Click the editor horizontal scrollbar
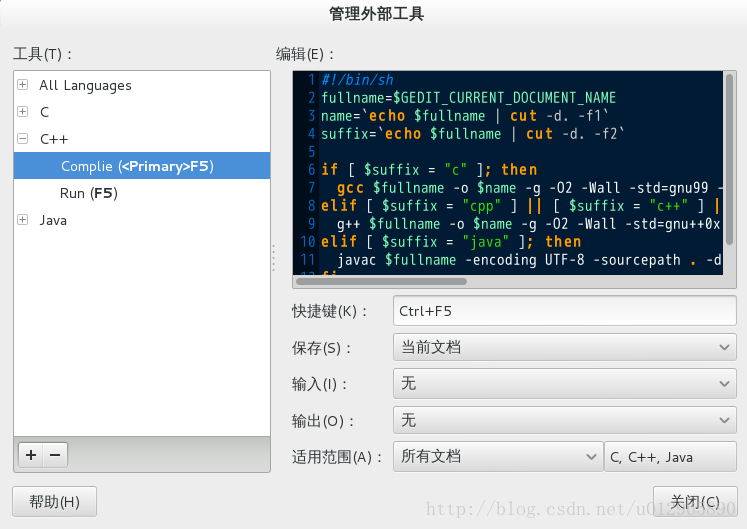The image size is (747, 529). pyautogui.click(x=381, y=281)
